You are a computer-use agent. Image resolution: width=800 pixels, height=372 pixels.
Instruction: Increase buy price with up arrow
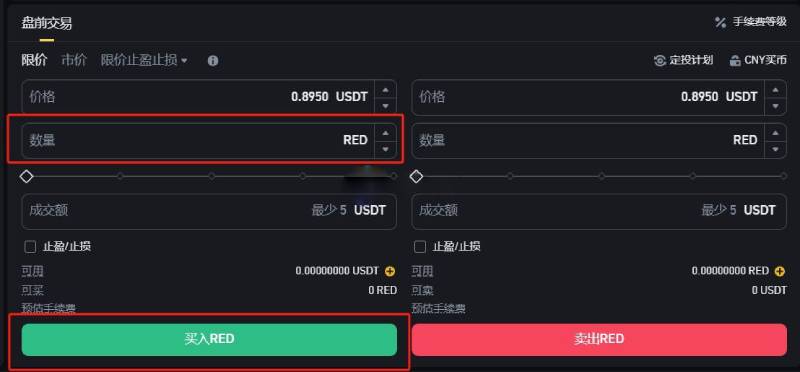click(385, 90)
